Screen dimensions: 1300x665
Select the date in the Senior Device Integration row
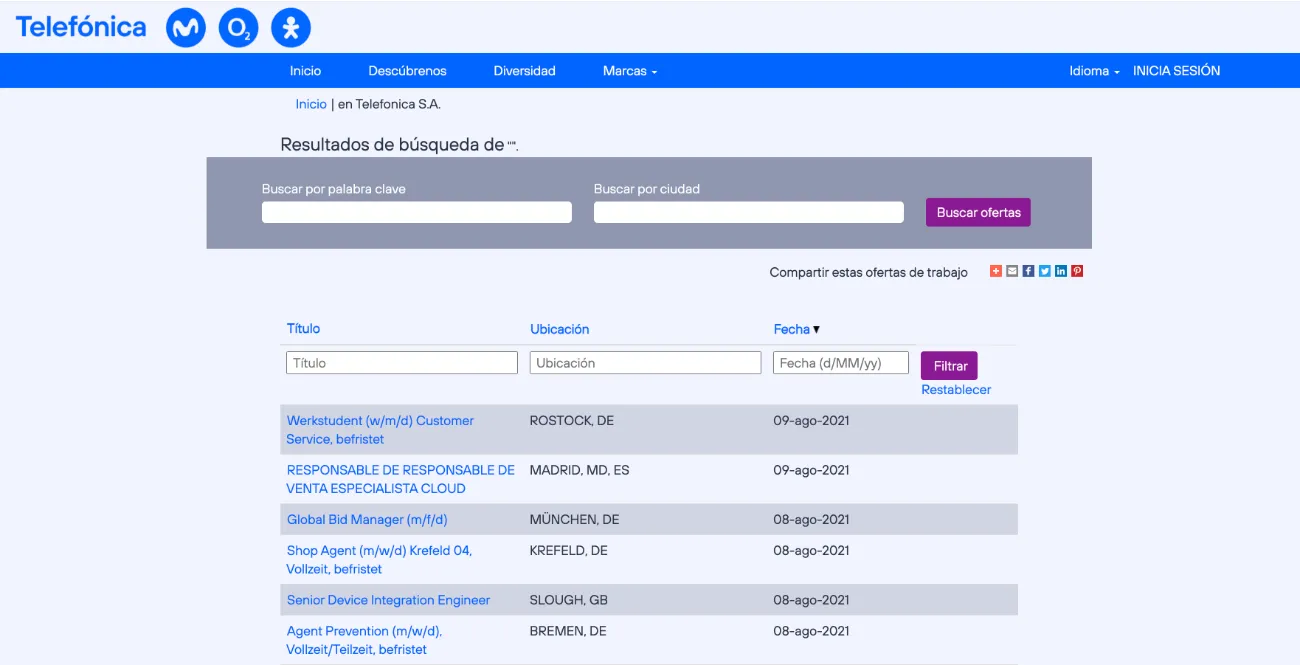[811, 601]
